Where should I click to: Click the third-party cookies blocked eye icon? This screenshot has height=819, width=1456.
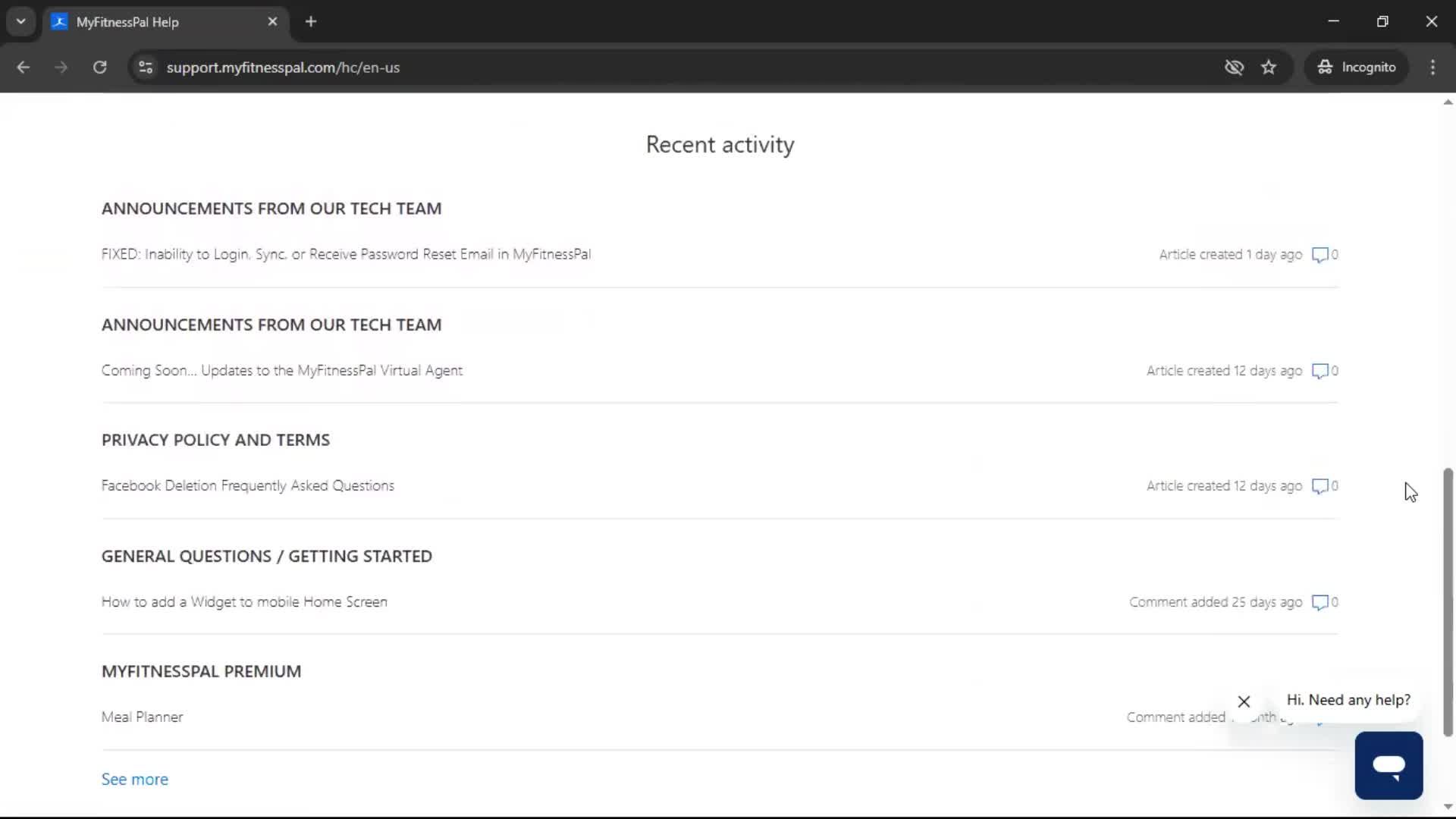pyautogui.click(x=1234, y=67)
